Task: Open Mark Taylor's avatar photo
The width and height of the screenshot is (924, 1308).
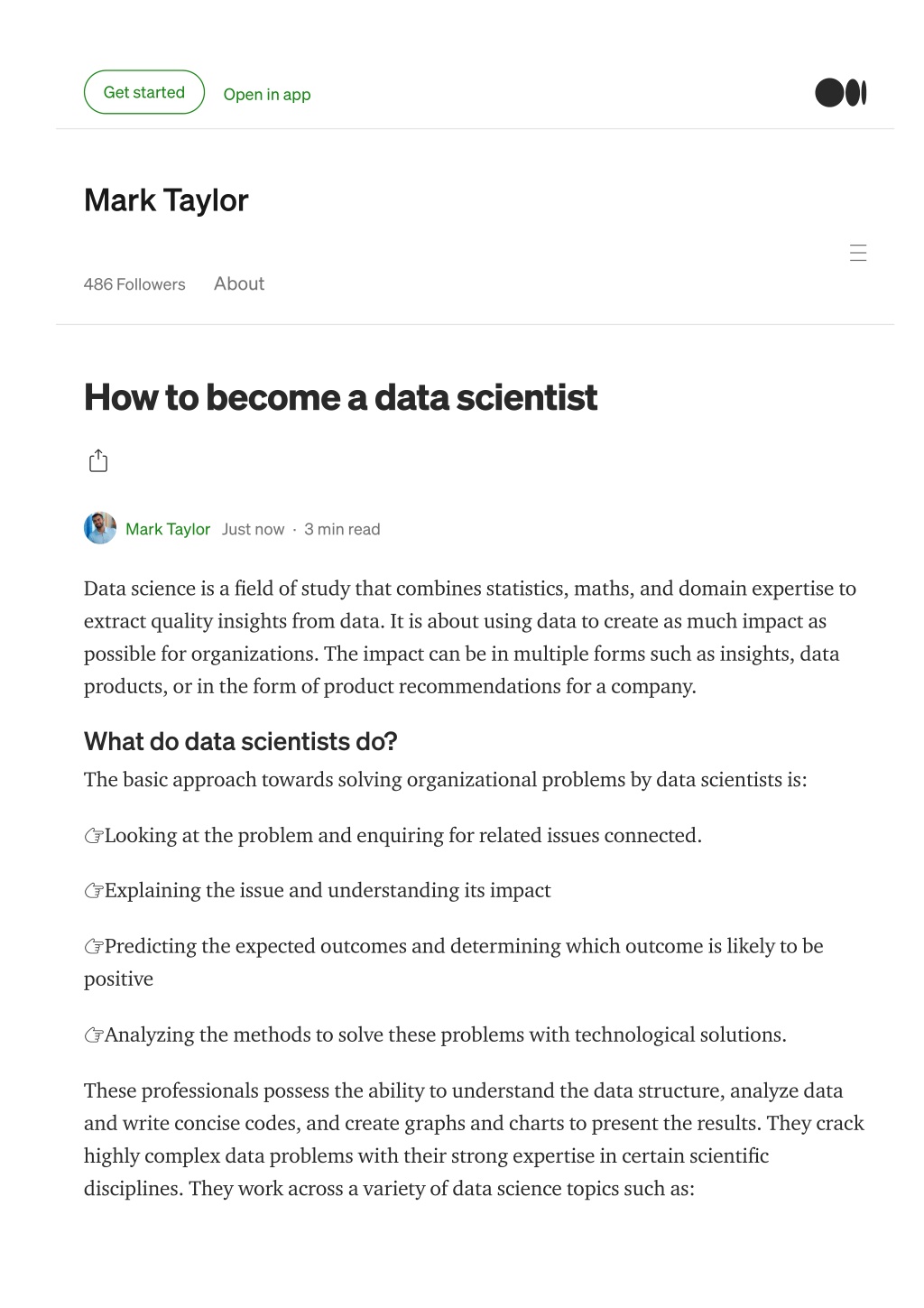Action: pos(100,528)
